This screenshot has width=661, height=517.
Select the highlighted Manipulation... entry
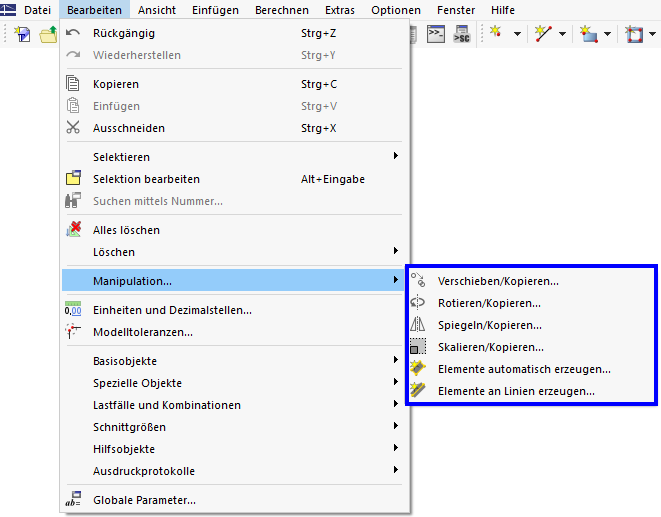coord(233,281)
